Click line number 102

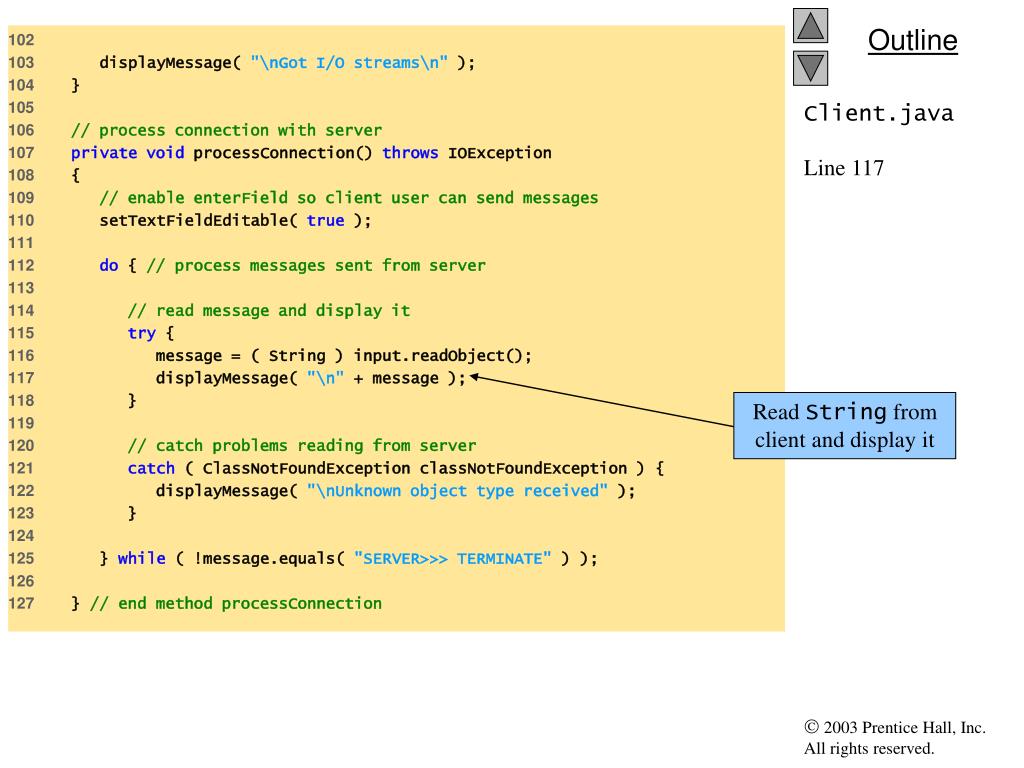21,40
